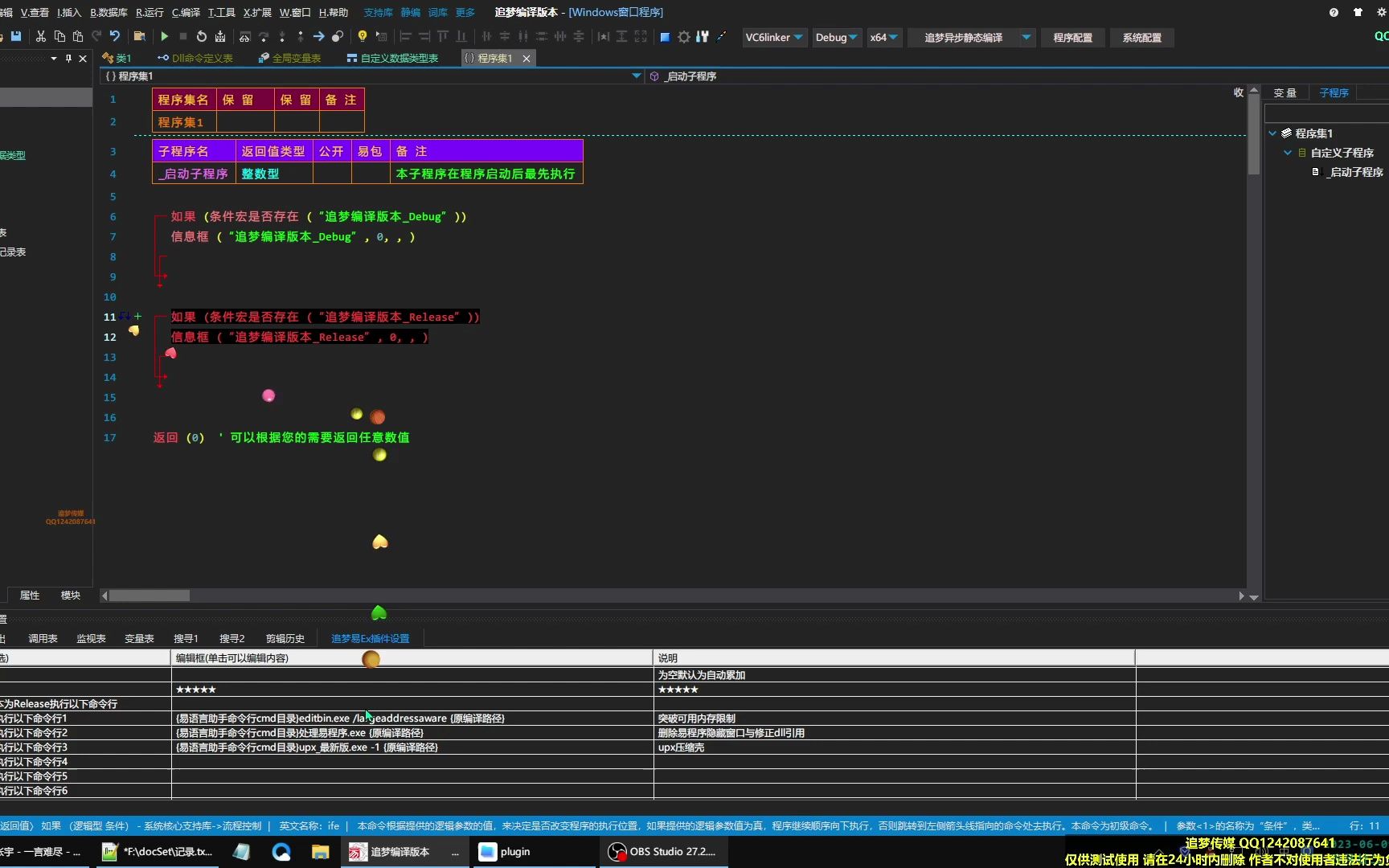This screenshot has height=868, width=1389.
Task: Click the breakpoint toggle icon in toolbar
Action: pyautogui.click(x=338, y=37)
